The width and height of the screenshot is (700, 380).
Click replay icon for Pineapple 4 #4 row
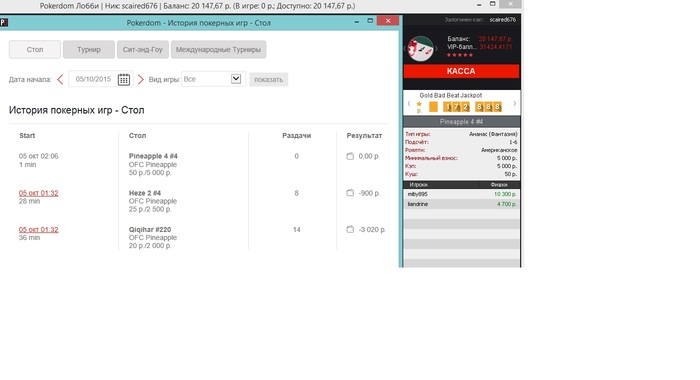(x=350, y=156)
